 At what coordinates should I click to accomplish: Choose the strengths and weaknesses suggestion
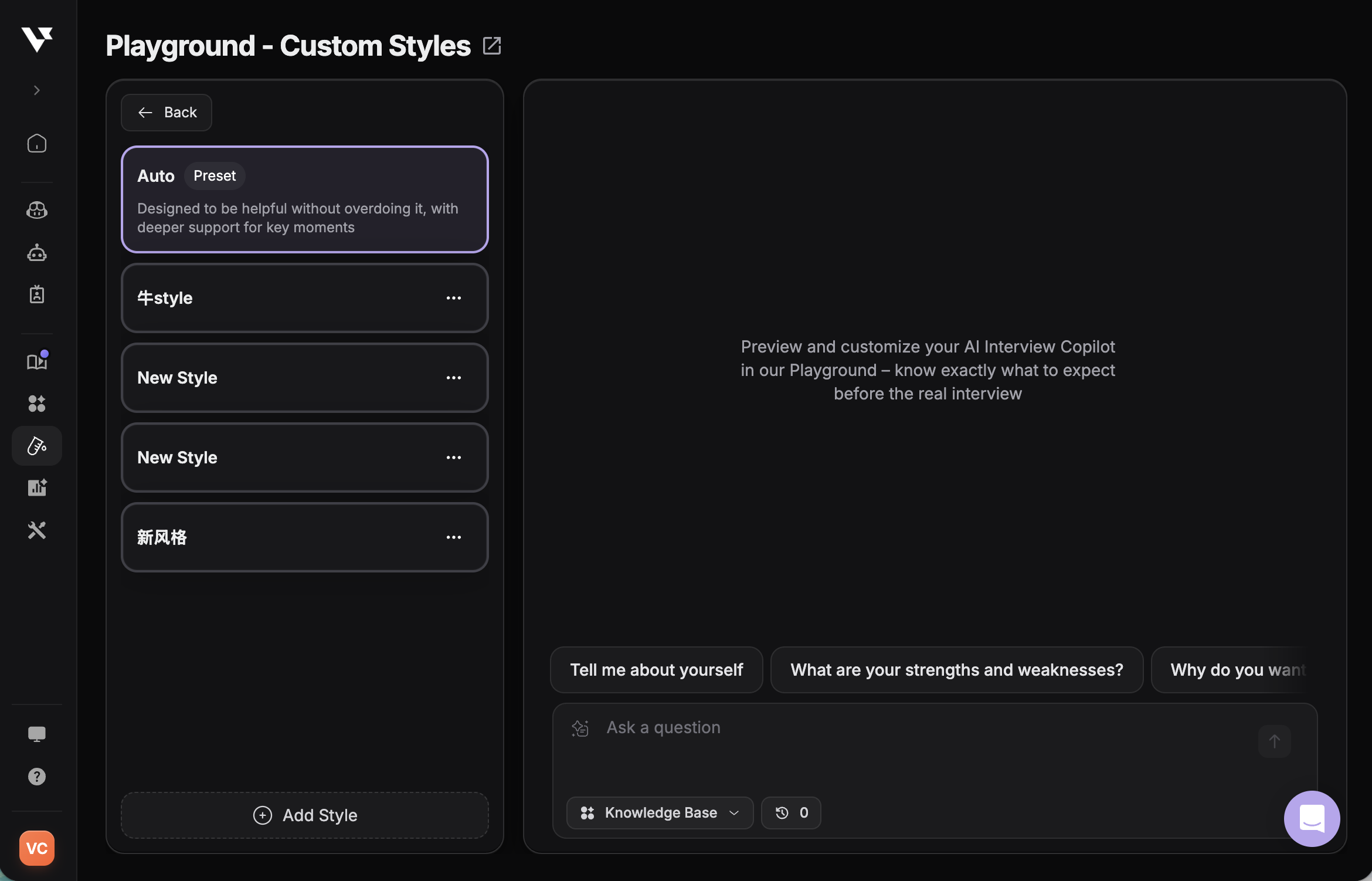tap(957, 670)
